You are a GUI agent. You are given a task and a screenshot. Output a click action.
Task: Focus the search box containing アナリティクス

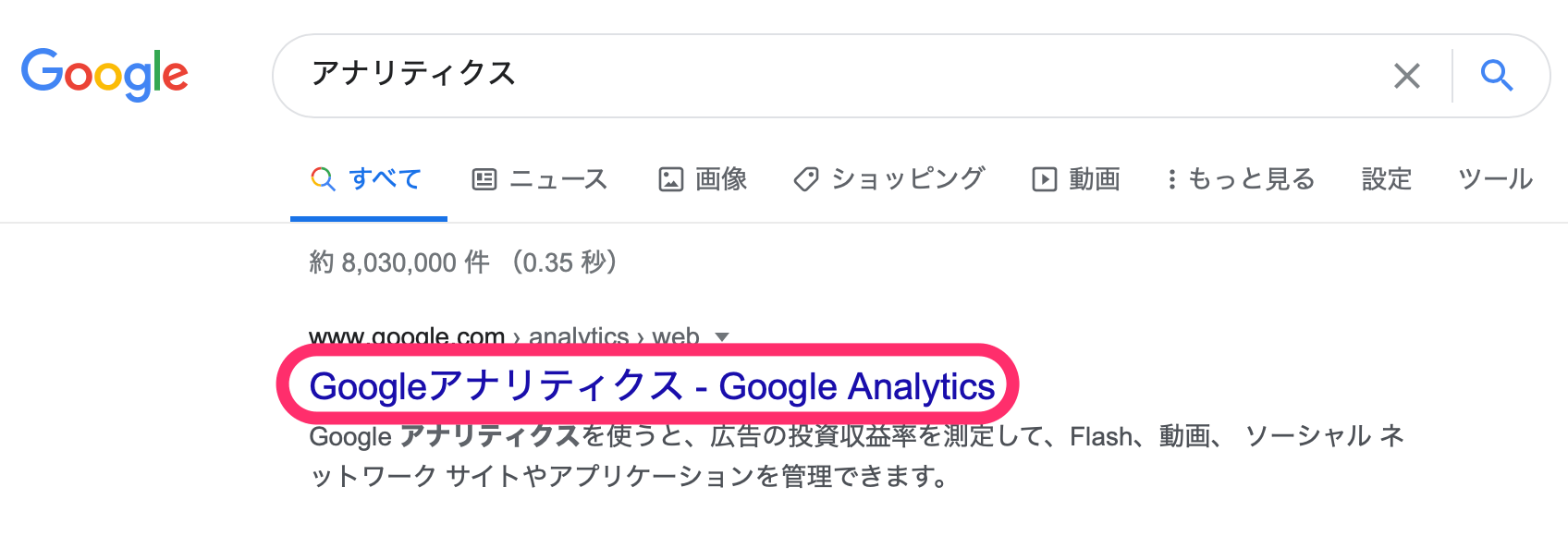832,75
